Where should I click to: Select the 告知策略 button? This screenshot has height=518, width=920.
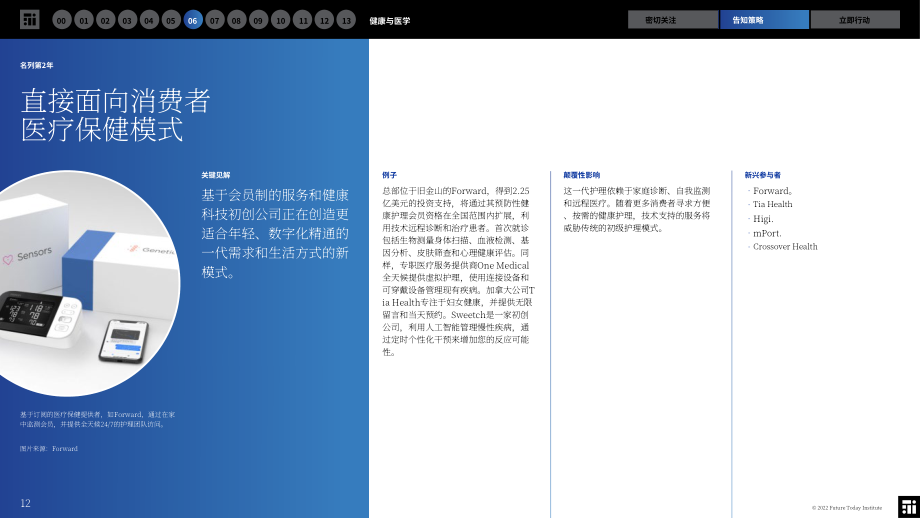click(x=764, y=19)
